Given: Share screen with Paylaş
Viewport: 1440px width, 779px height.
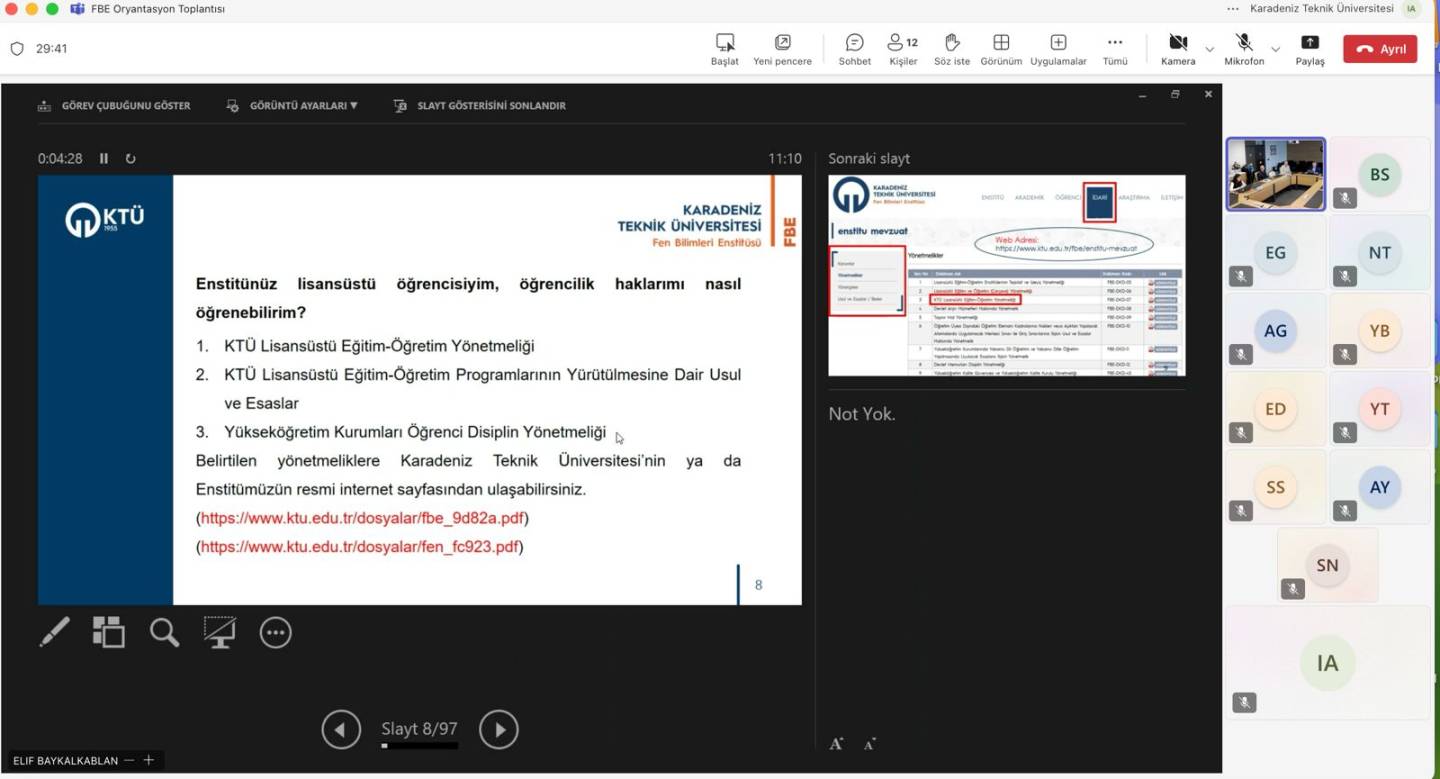Looking at the screenshot, I should click(x=1310, y=49).
